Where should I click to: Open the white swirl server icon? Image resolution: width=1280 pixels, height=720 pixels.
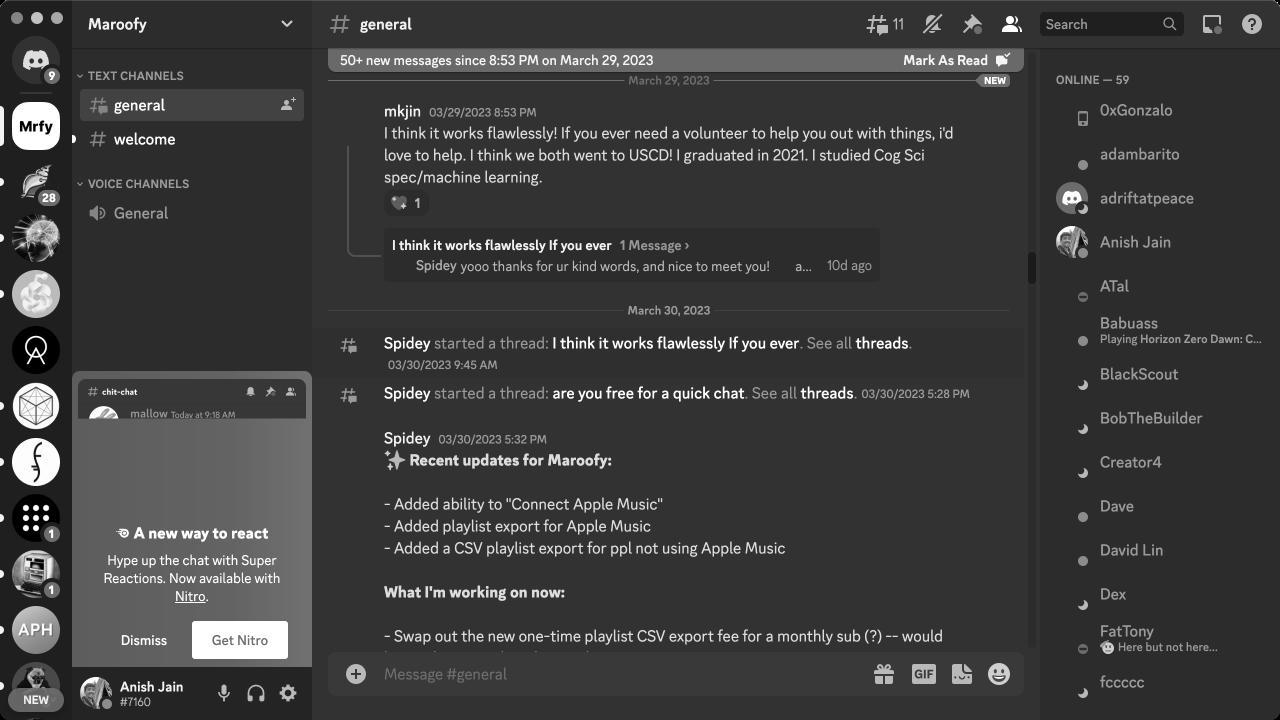click(x=36, y=294)
